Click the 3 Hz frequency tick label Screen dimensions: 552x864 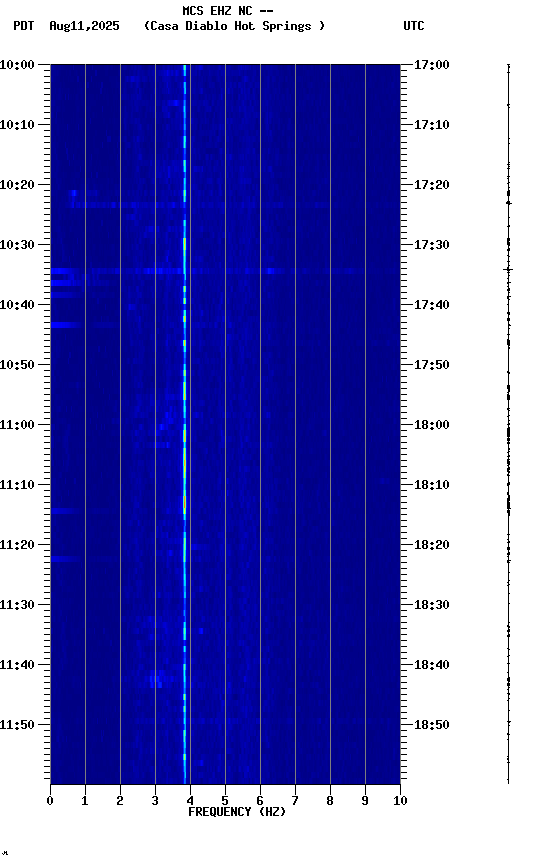[x=155, y=801]
